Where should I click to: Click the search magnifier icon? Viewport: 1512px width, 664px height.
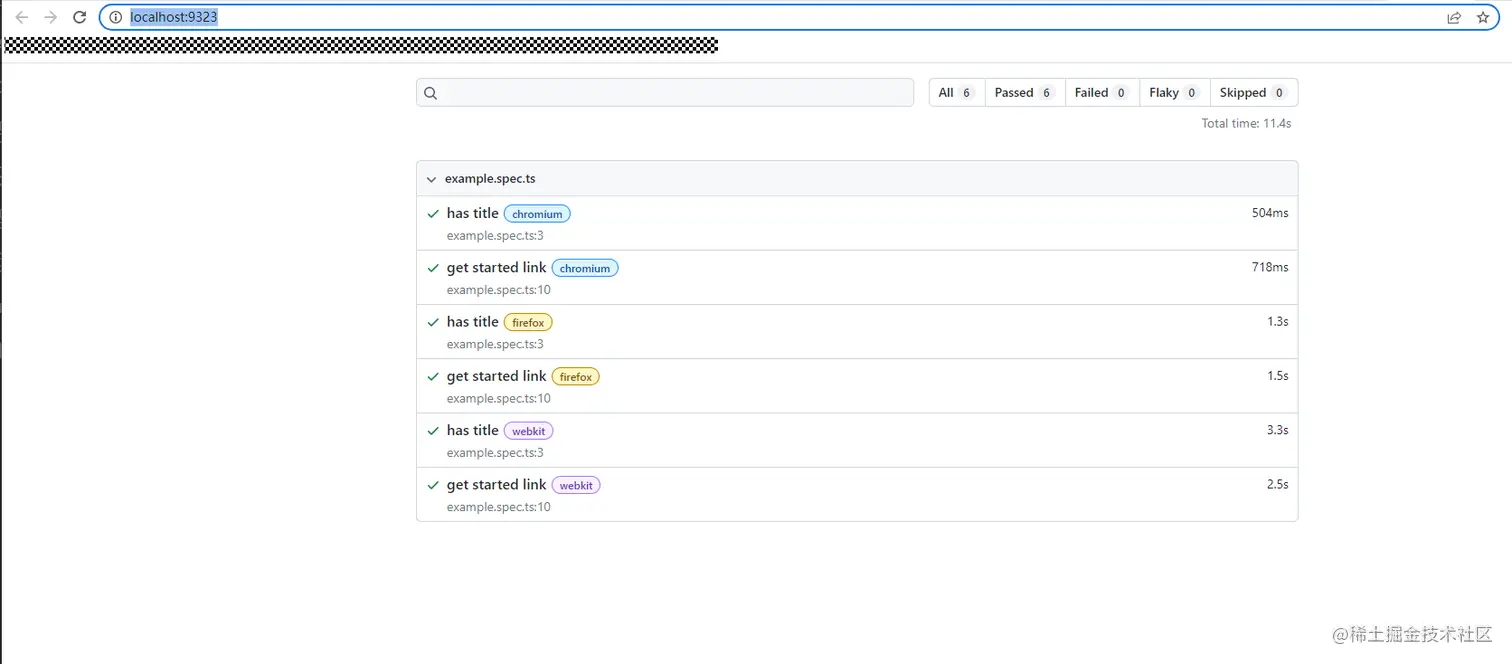[431, 93]
